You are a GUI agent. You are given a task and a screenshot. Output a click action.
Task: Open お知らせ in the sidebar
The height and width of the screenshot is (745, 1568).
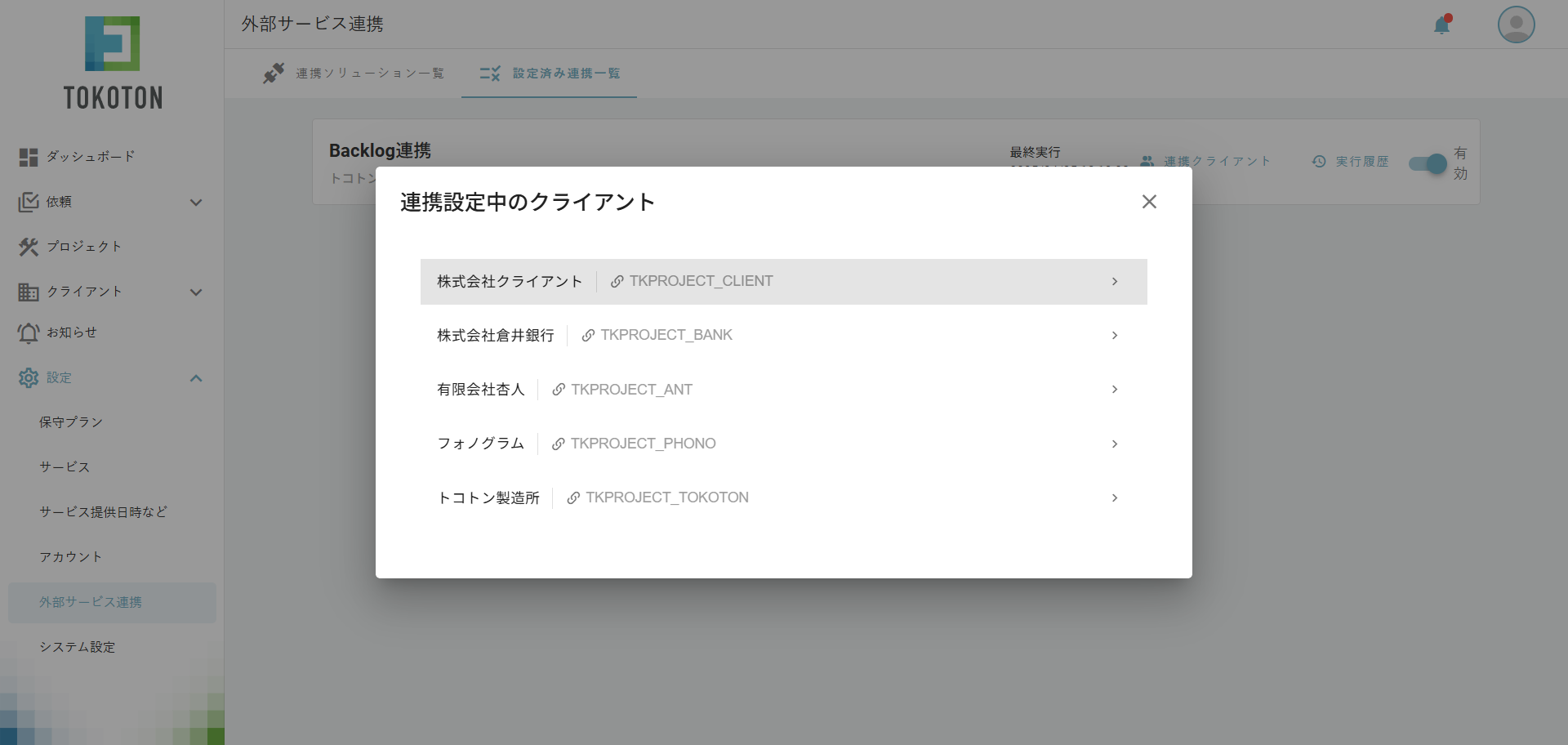tap(71, 332)
